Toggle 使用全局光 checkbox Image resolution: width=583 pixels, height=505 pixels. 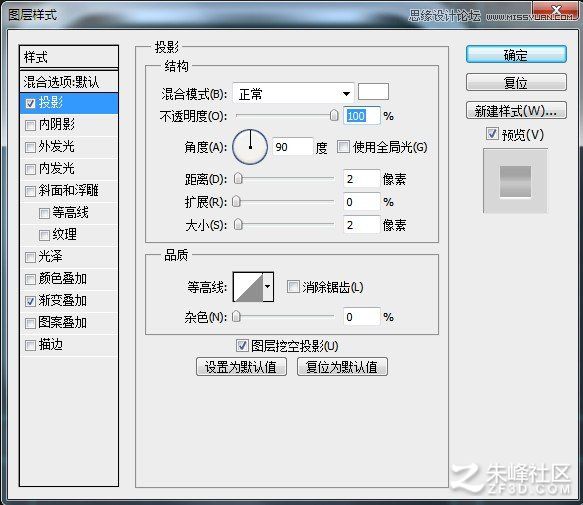(x=343, y=147)
